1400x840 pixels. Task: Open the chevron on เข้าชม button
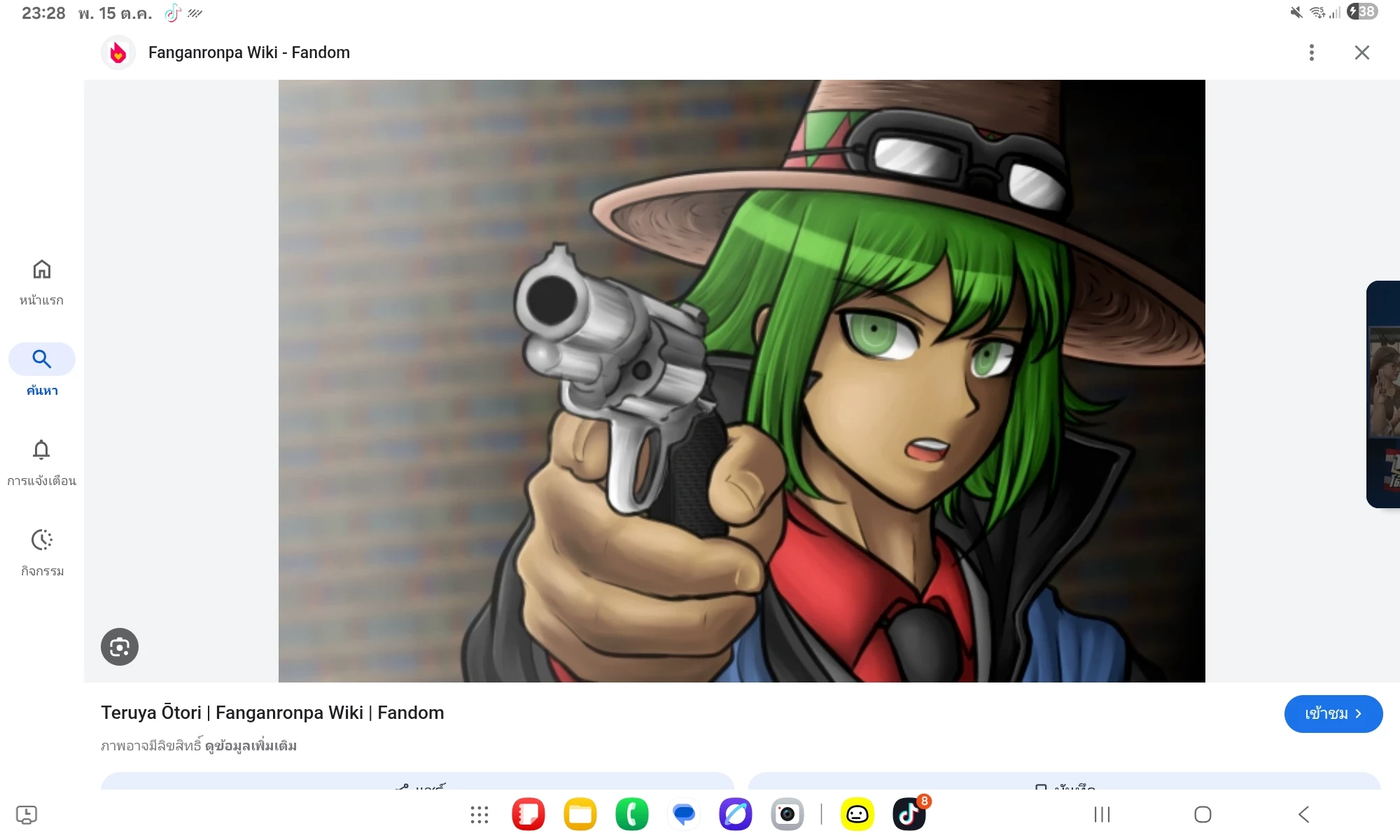coord(1359,714)
